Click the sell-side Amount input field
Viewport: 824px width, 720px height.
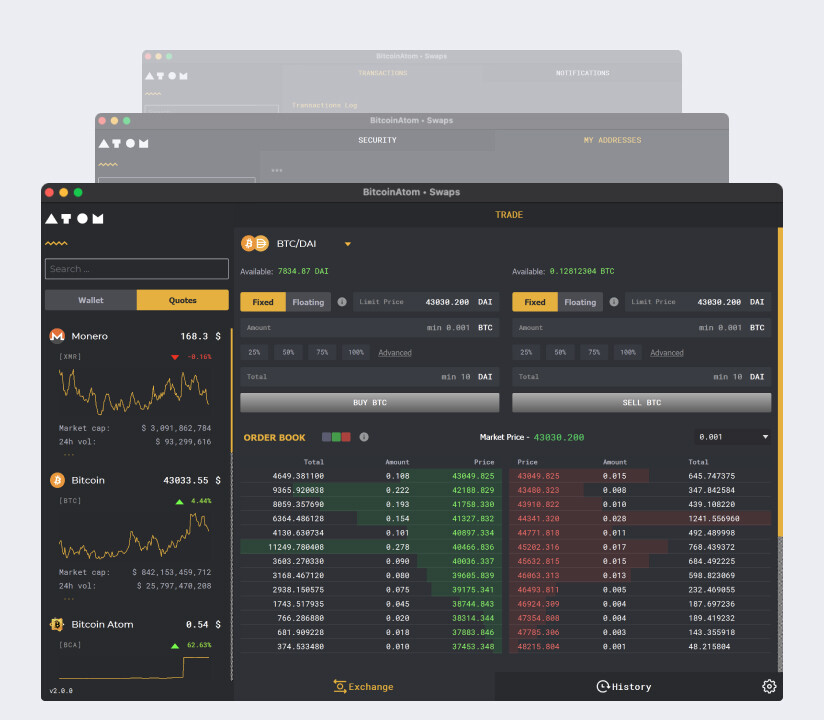[642, 327]
